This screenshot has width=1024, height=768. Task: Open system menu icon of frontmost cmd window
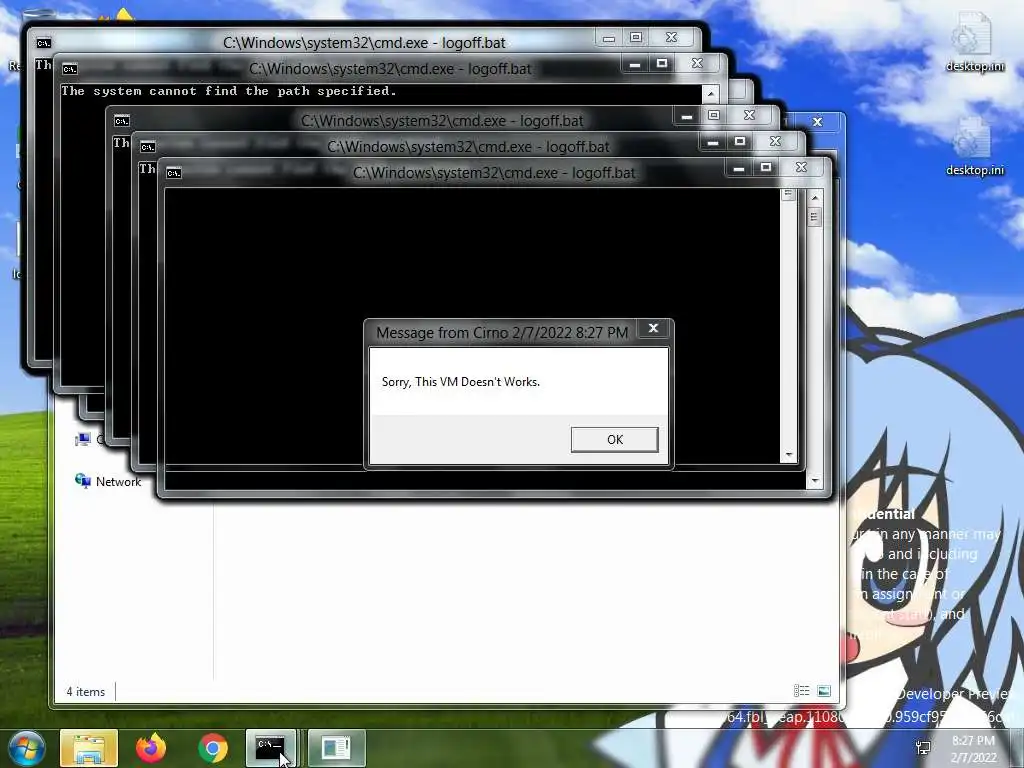click(x=174, y=173)
